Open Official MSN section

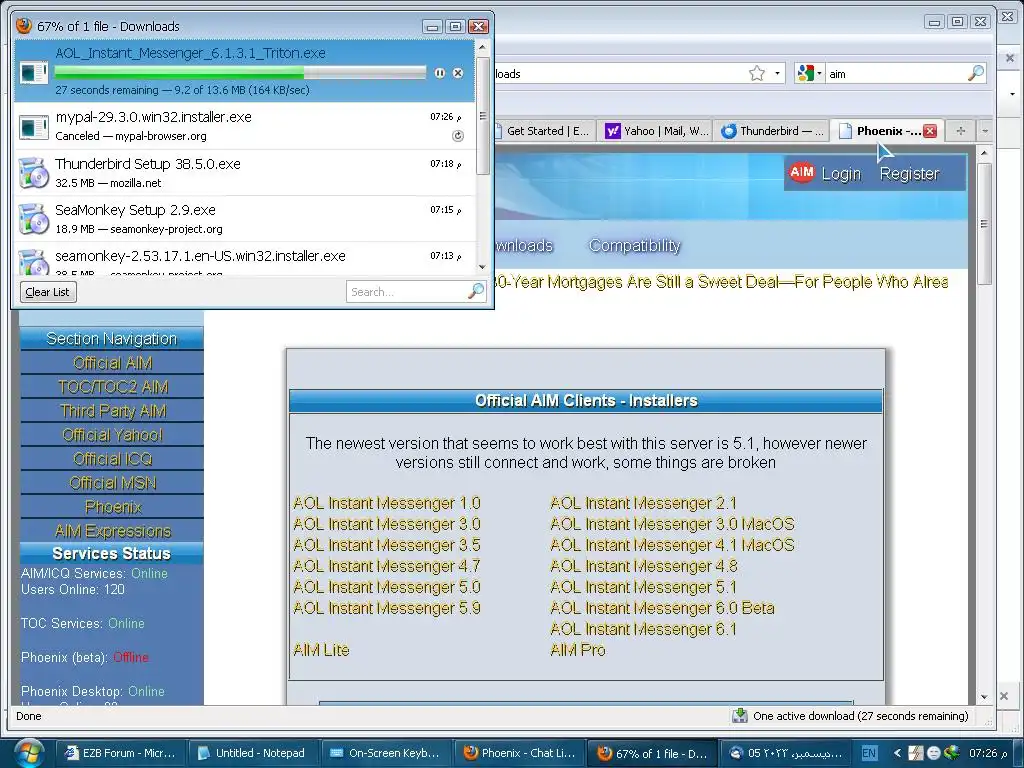click(112, 483)
